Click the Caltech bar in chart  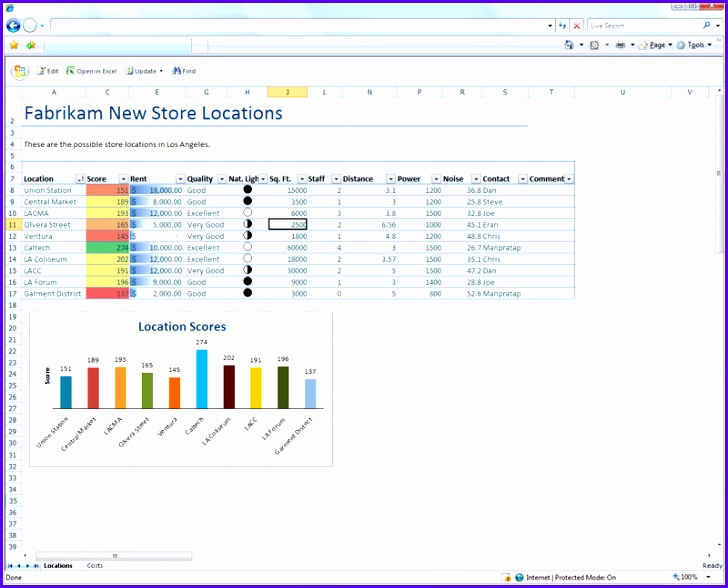[202, 379]
